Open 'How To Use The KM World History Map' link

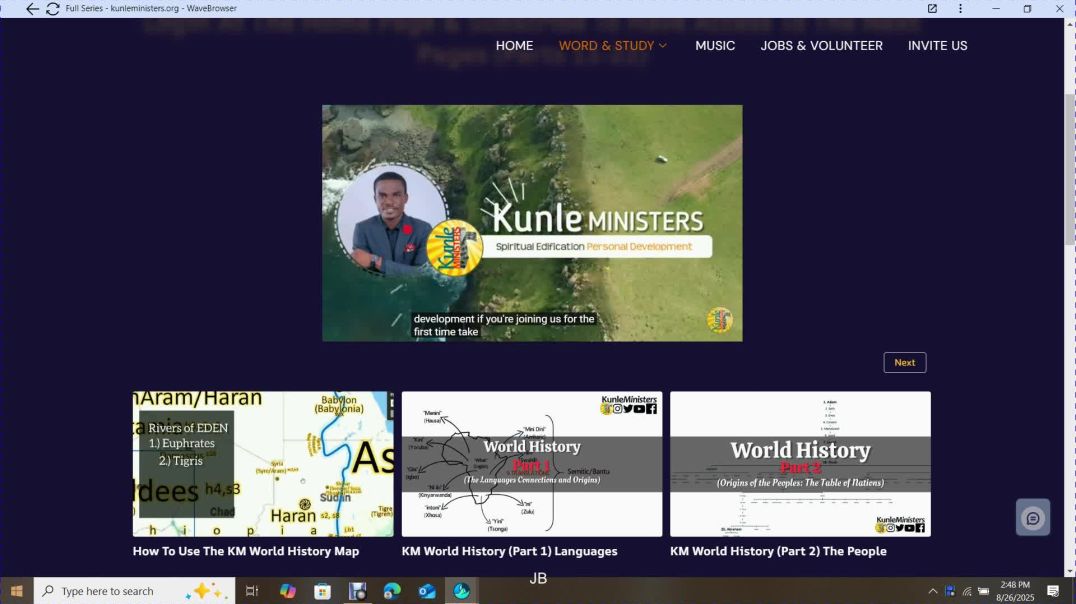[x=246, y=551]
